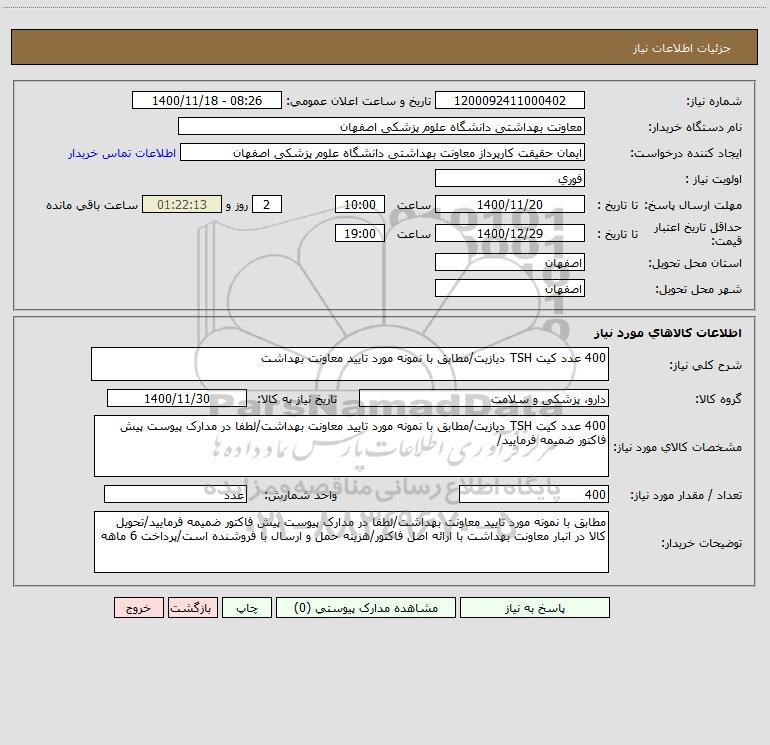Viewport: 770px width, 745px height.
Task: Click the label واحد شمارش
Action: (x=301, y=496)
